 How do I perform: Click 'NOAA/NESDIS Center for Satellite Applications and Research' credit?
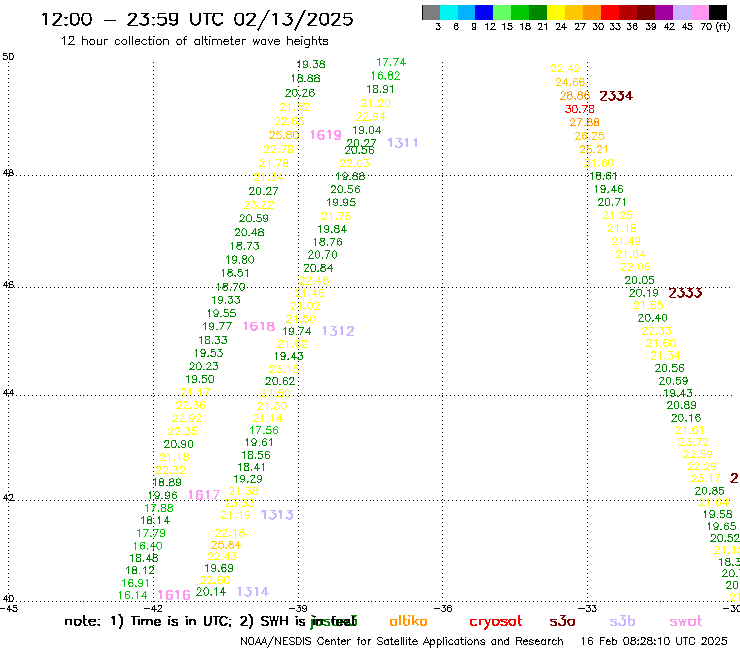click(402, 641)
